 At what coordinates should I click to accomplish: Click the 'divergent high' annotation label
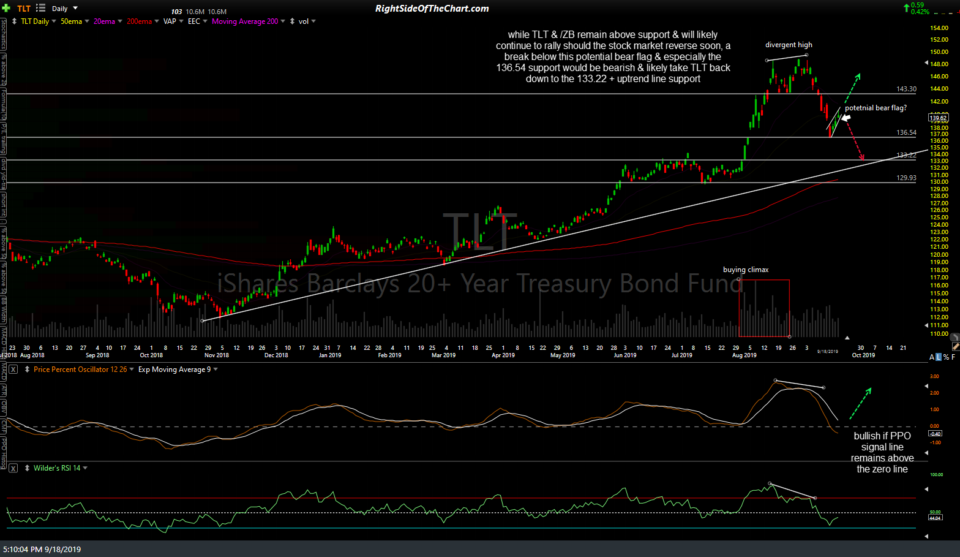click(x=789, y=45)
